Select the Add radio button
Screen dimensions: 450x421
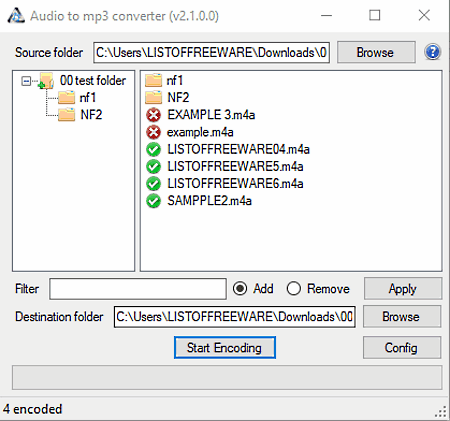[240, 289]
